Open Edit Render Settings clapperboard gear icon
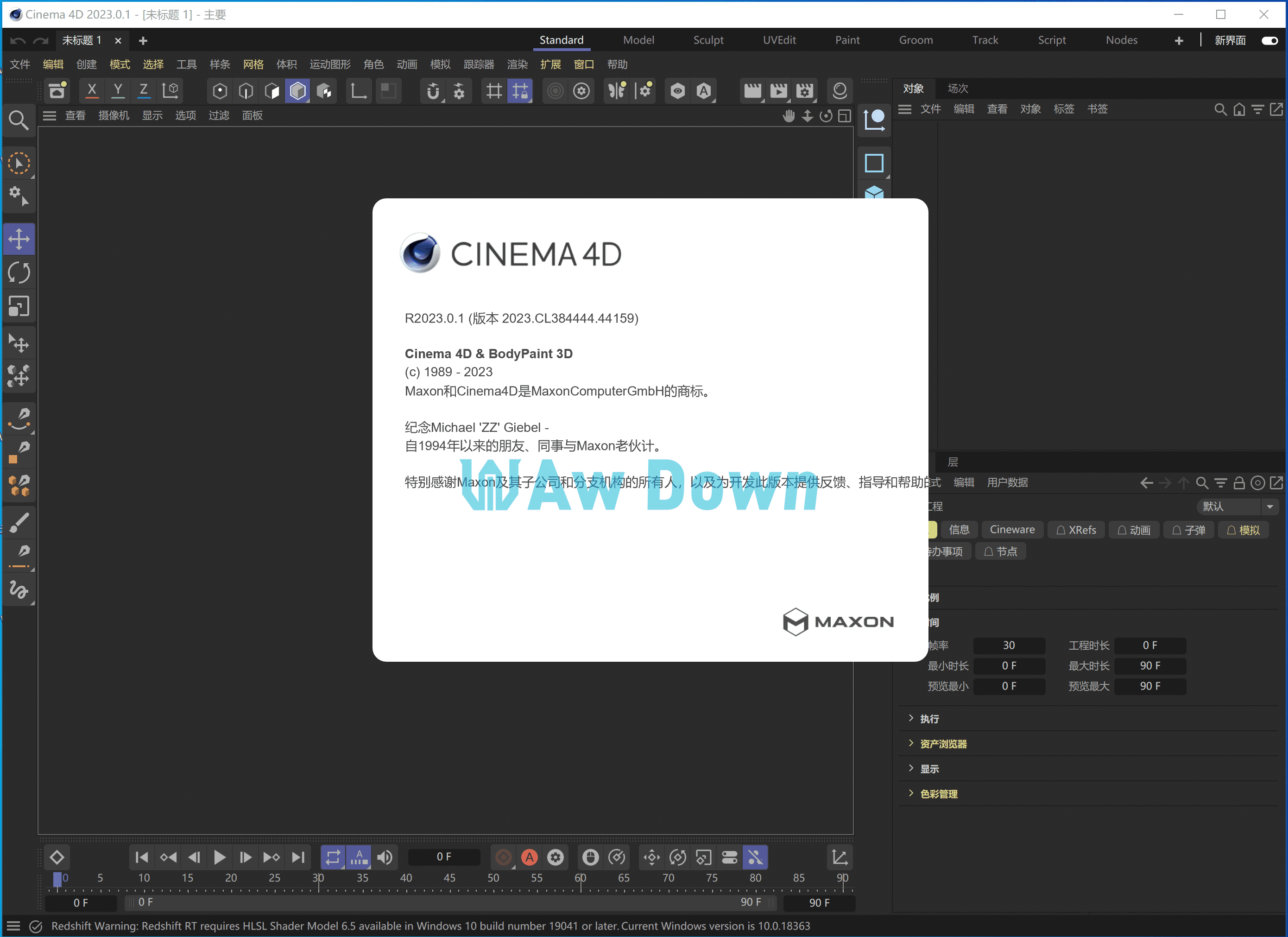 coord(805,91)
